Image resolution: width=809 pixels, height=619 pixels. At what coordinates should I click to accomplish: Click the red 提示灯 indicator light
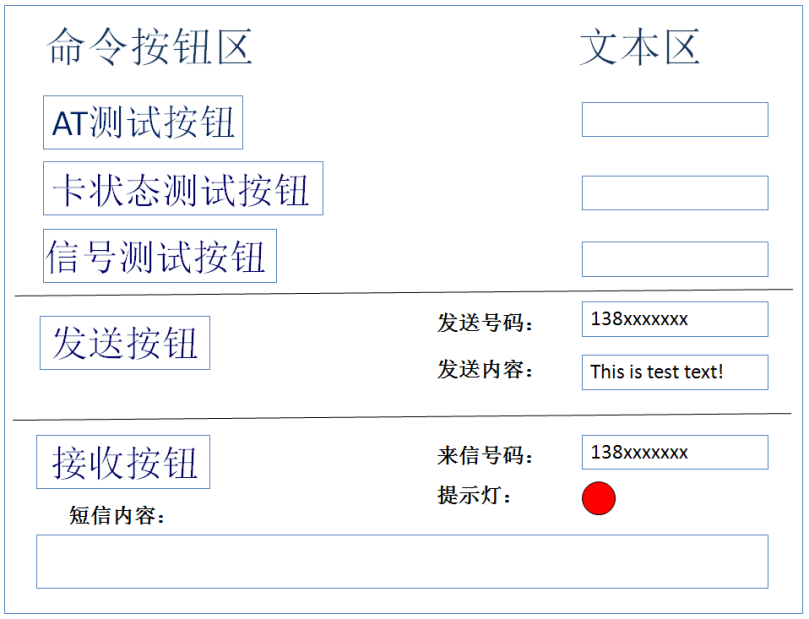[598, 498]
